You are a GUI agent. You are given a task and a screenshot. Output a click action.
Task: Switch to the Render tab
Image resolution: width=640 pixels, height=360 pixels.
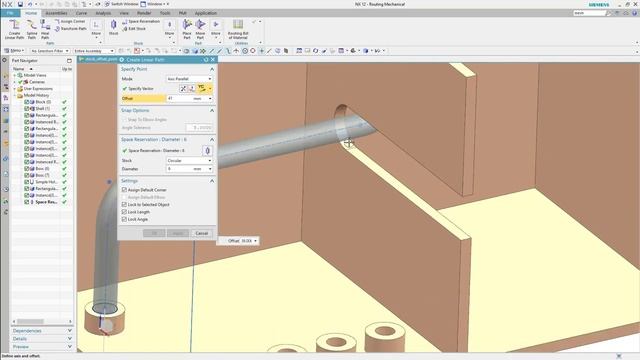click(x=144, y=13)
